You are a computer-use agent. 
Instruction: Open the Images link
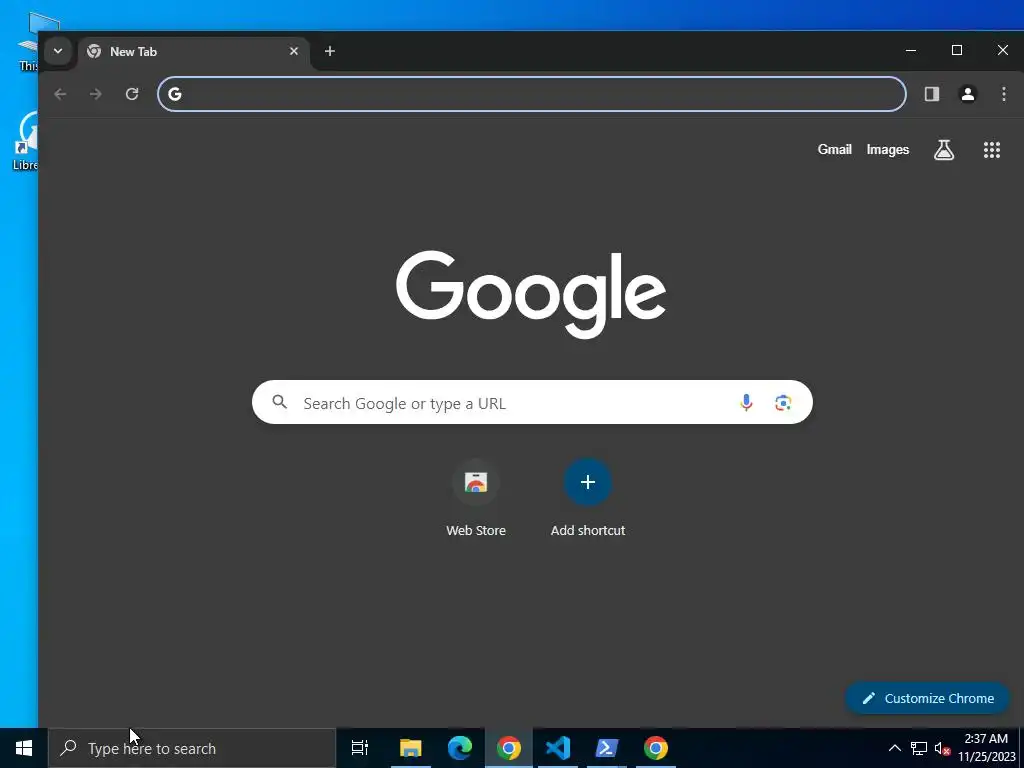tap(888, 150)
